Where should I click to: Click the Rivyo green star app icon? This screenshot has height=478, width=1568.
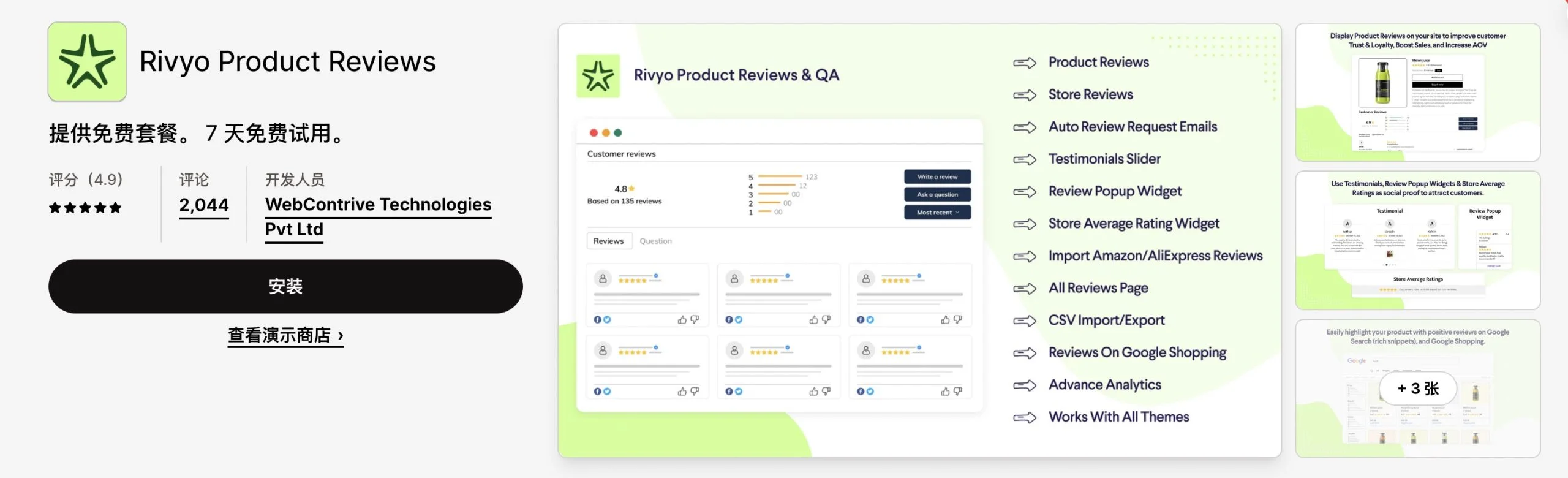pos(87,62)
